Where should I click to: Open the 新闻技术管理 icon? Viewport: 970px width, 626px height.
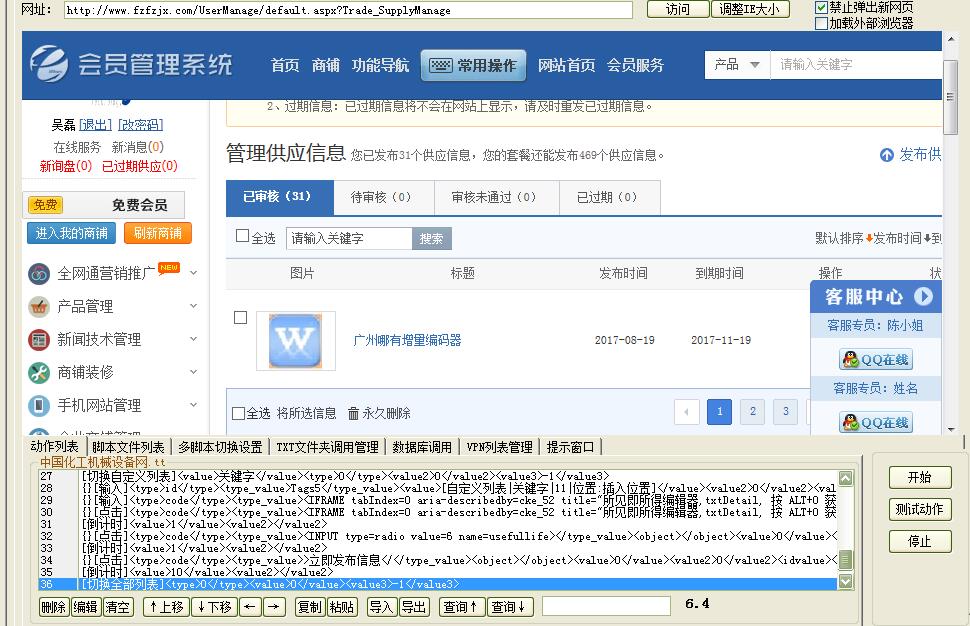39,339
